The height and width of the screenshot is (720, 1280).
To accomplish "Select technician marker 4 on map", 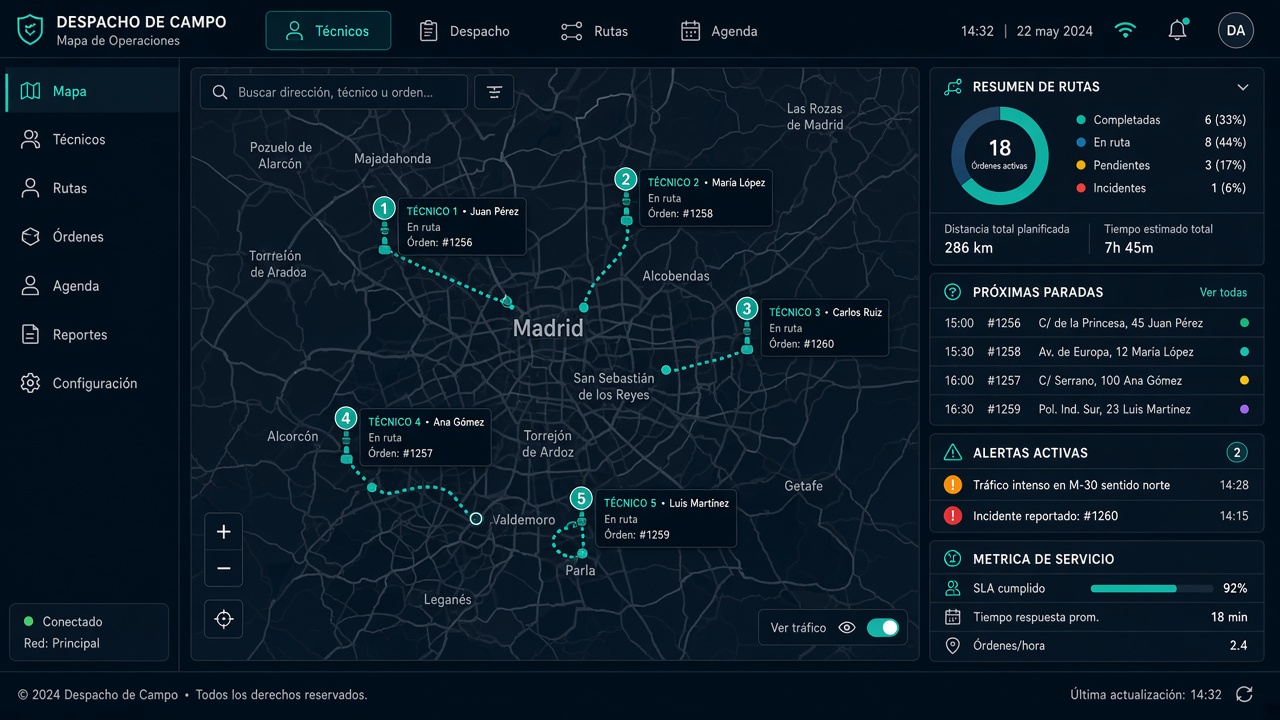I will tap(346, 418).
